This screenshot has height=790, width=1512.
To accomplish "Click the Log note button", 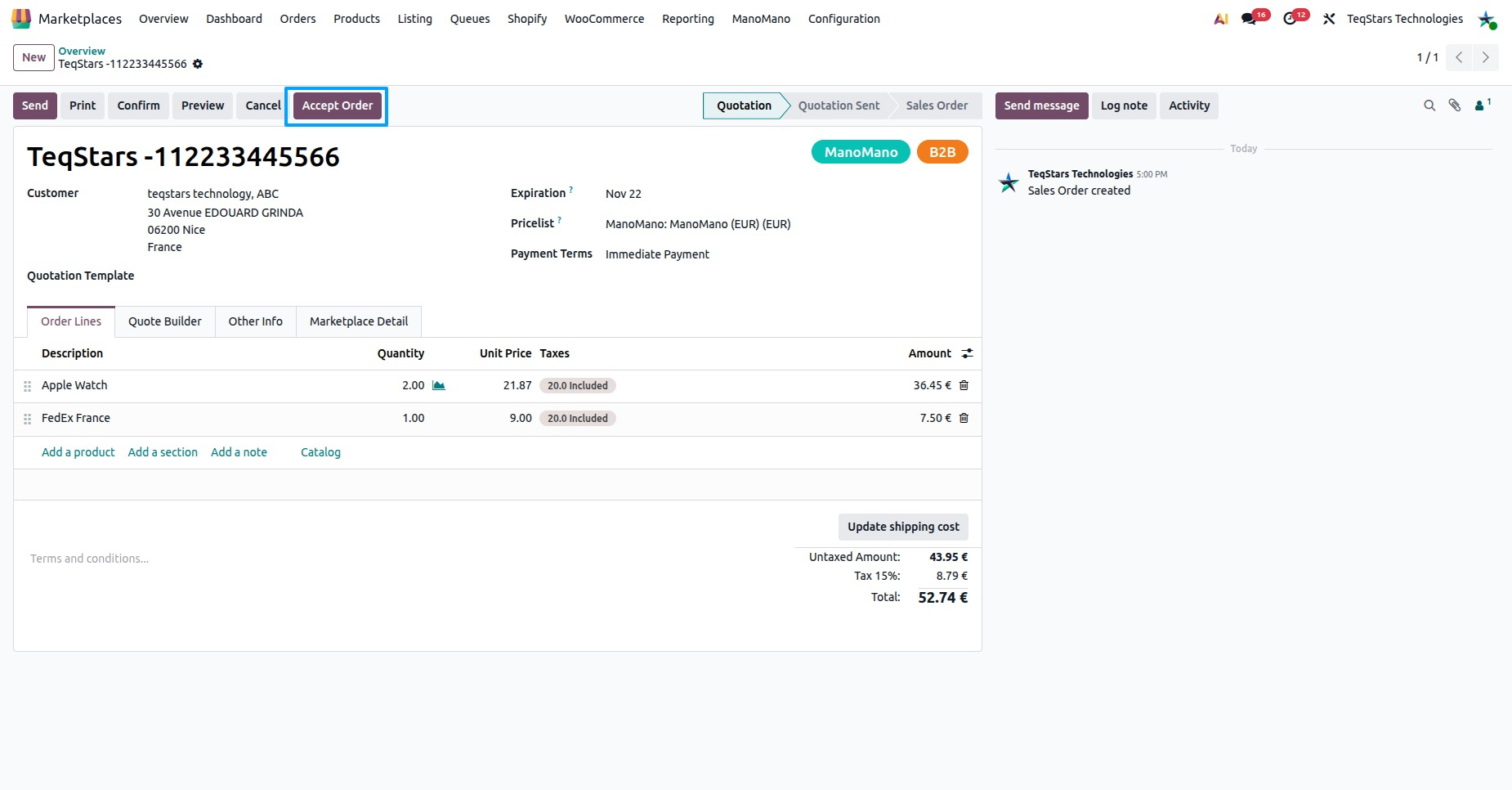I will 1124,105.
